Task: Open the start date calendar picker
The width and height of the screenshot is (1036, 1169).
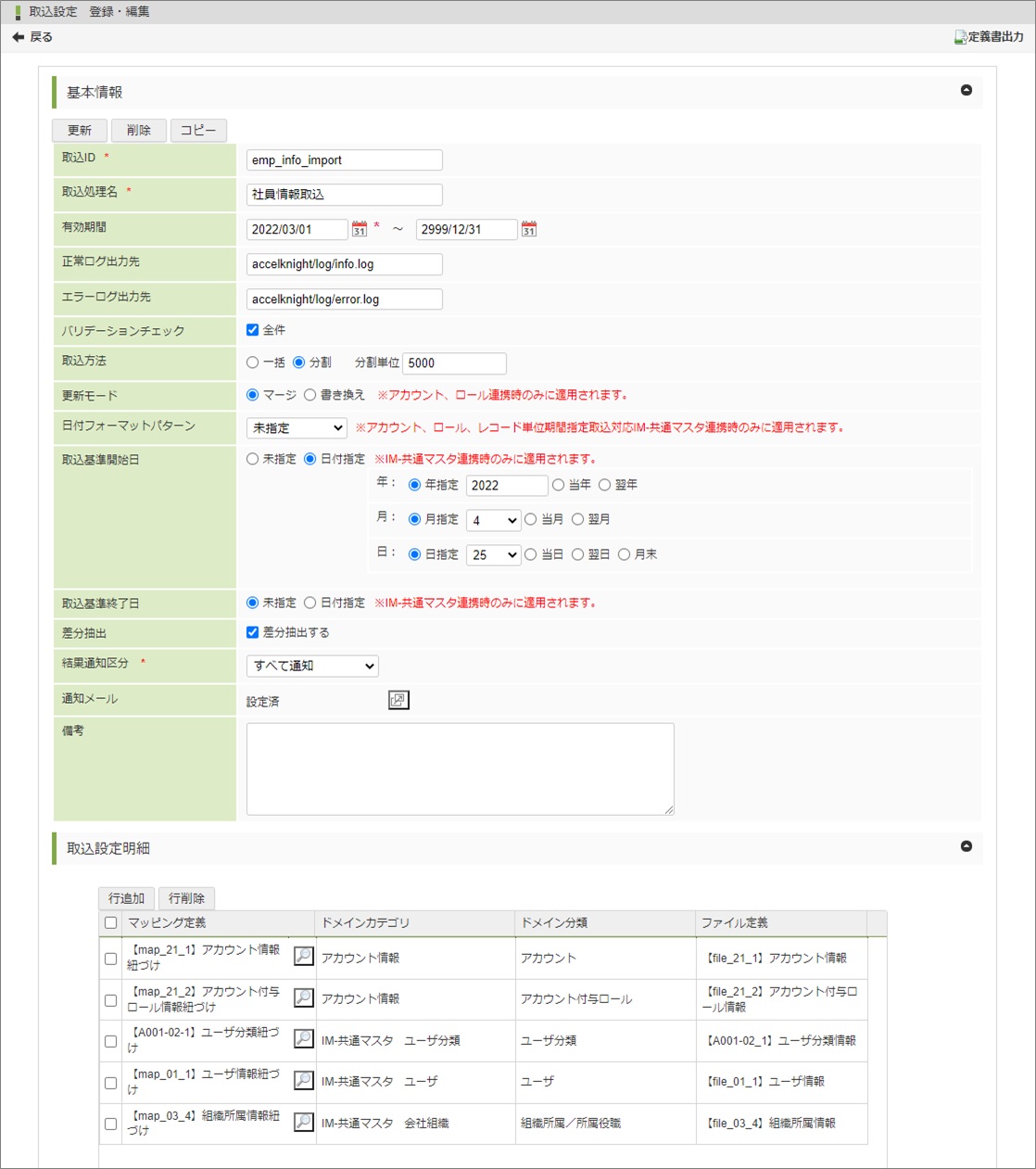Action: click(x=360, y=229)
